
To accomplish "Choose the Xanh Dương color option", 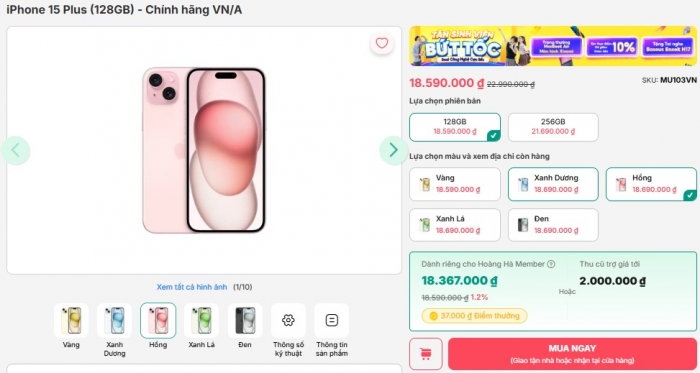I will [x=553, y=184].
